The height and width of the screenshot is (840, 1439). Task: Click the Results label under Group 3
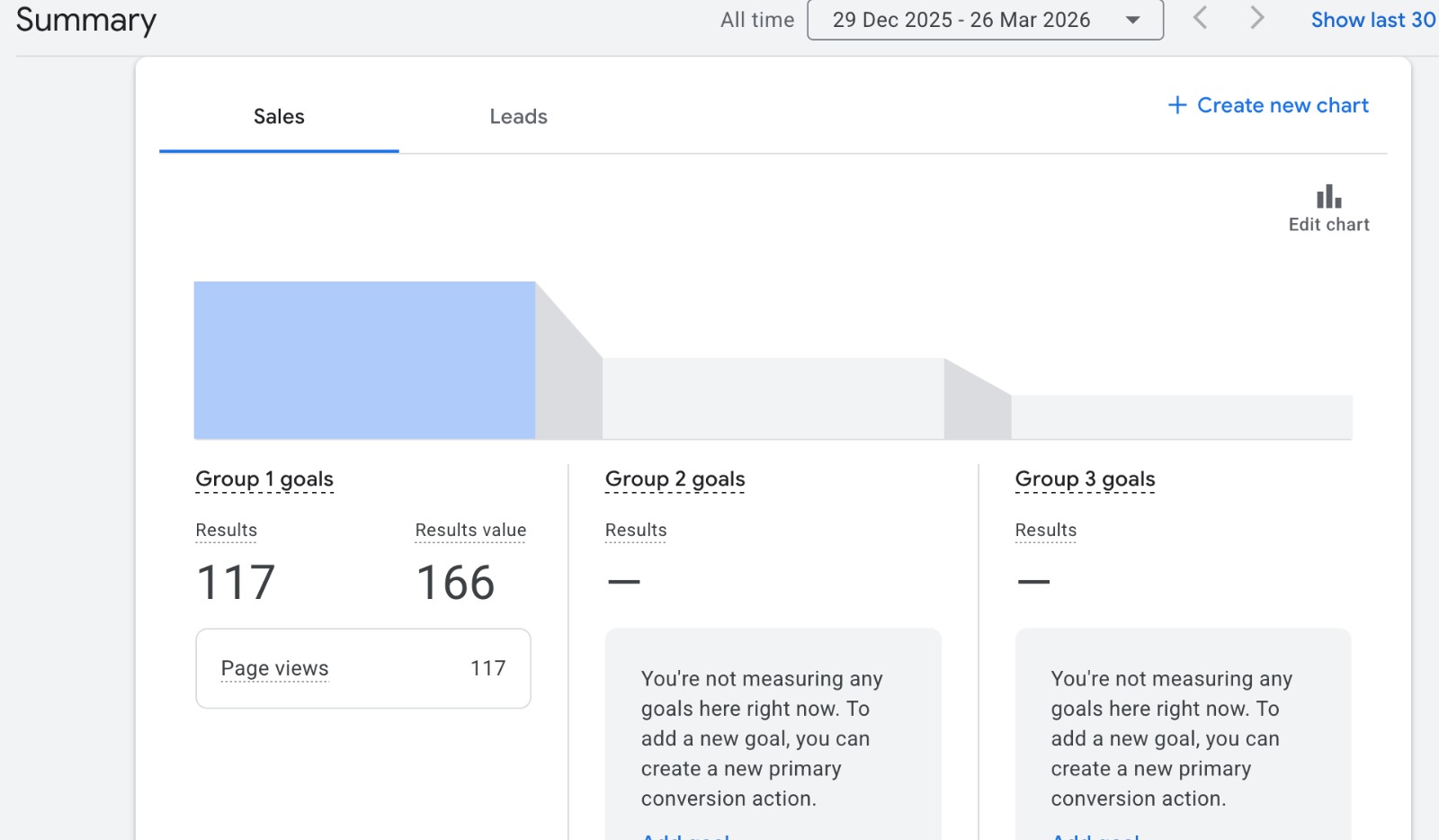[1045, 531]
